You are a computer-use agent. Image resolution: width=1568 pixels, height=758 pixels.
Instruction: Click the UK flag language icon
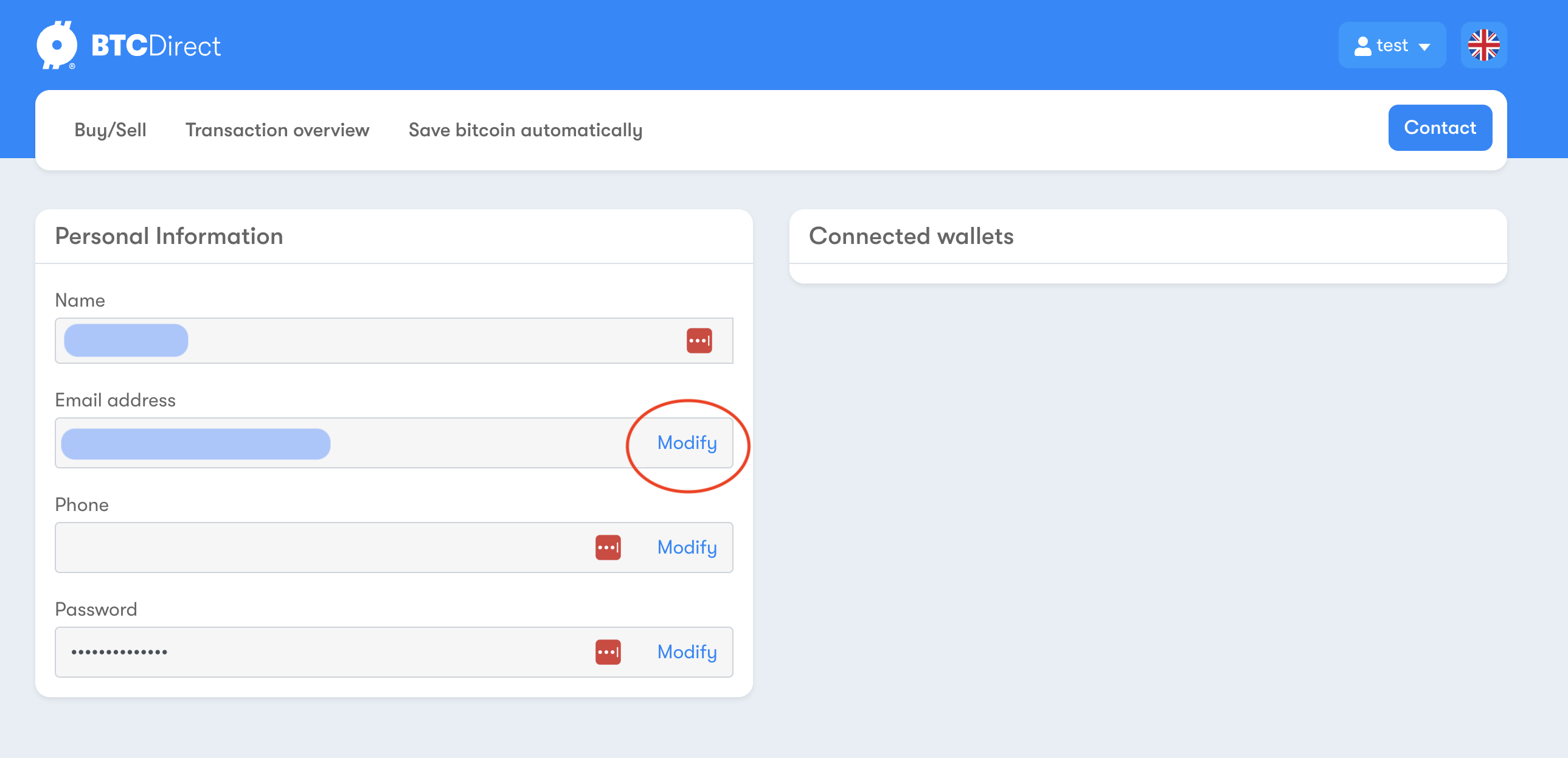coord(1483,45)
